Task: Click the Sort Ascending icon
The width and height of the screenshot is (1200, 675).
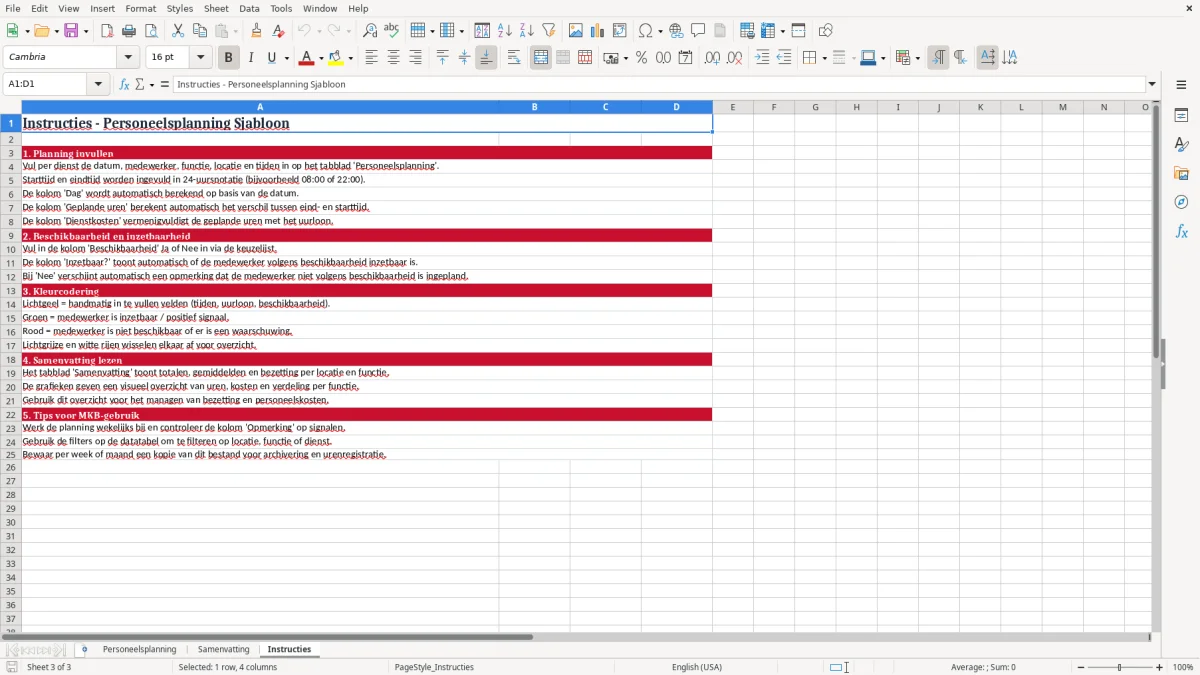Action: coord(505,31)
